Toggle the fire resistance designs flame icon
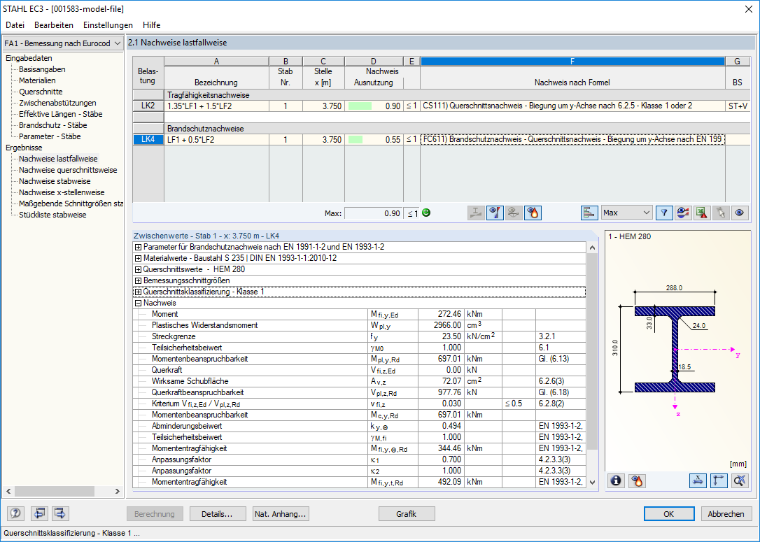Screen dimensions: 760x542 tap(533, 212)
